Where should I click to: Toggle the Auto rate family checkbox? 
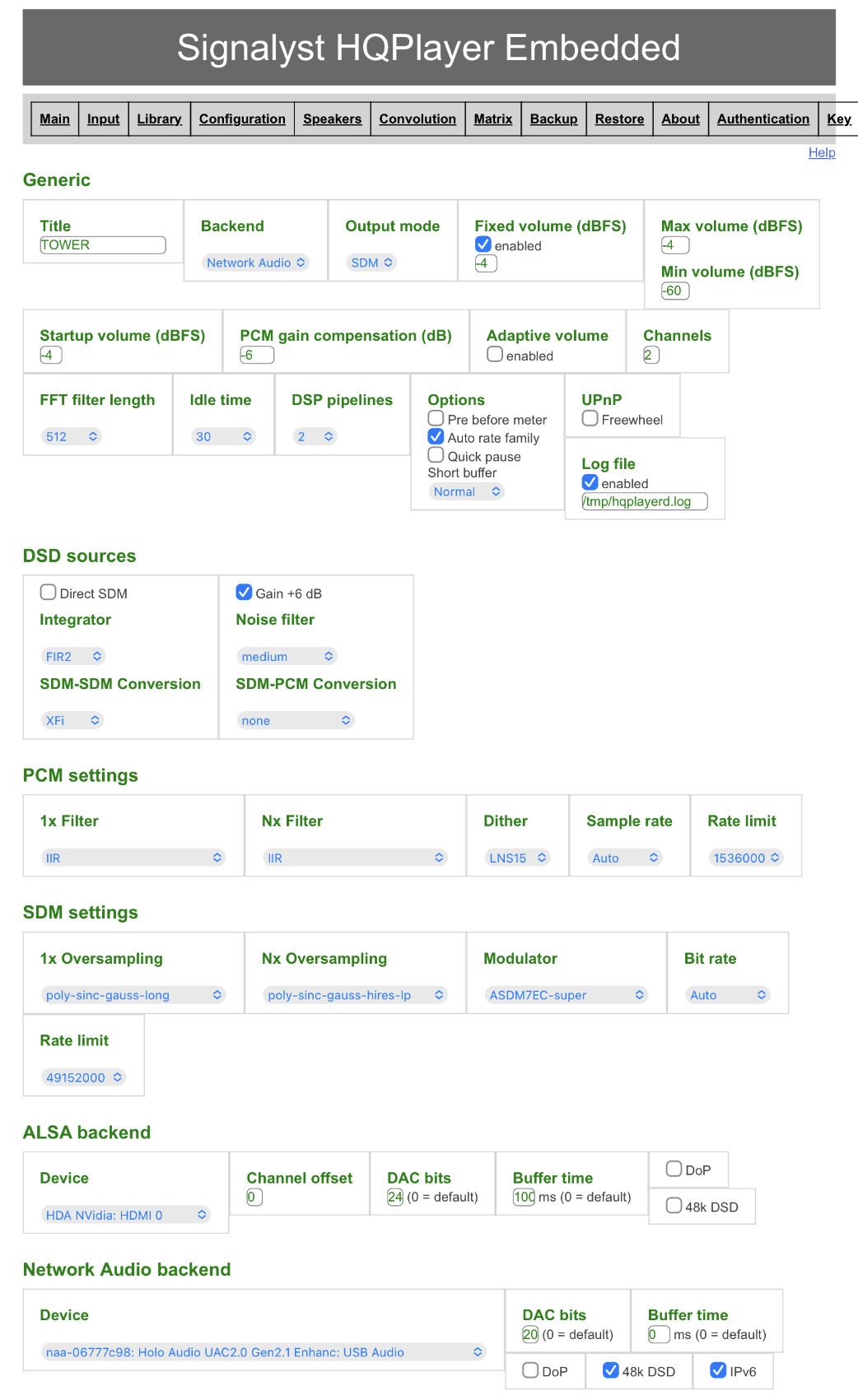pos(436,436)
